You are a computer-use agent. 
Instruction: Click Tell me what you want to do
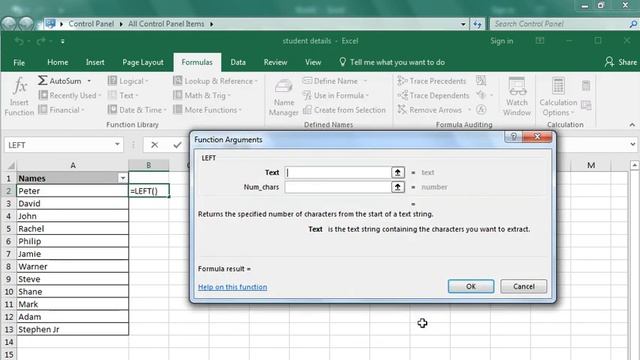pyautogui.click(x=392, y=62)
